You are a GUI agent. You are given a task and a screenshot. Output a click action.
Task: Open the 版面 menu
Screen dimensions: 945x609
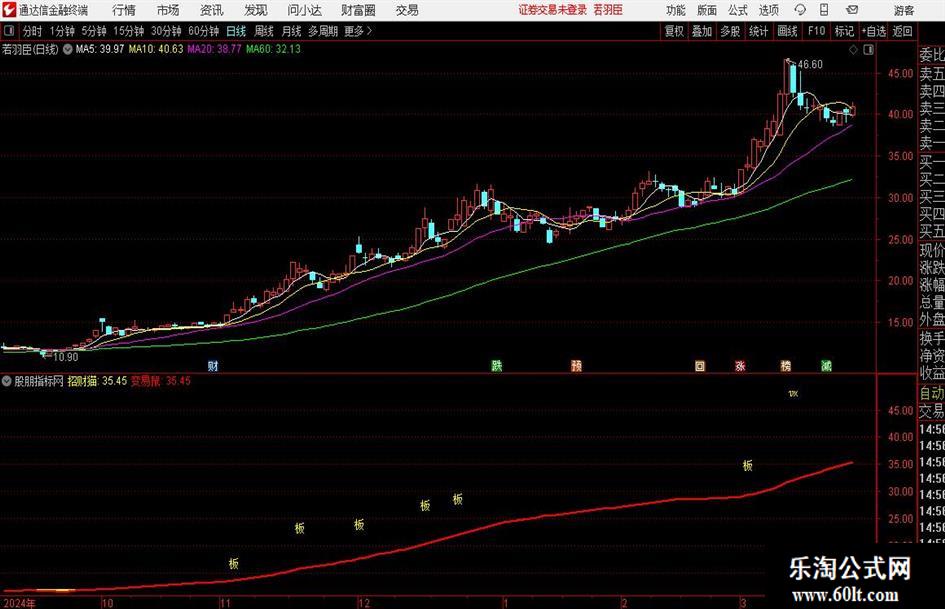pyautogui.click(x=706, y=10)
